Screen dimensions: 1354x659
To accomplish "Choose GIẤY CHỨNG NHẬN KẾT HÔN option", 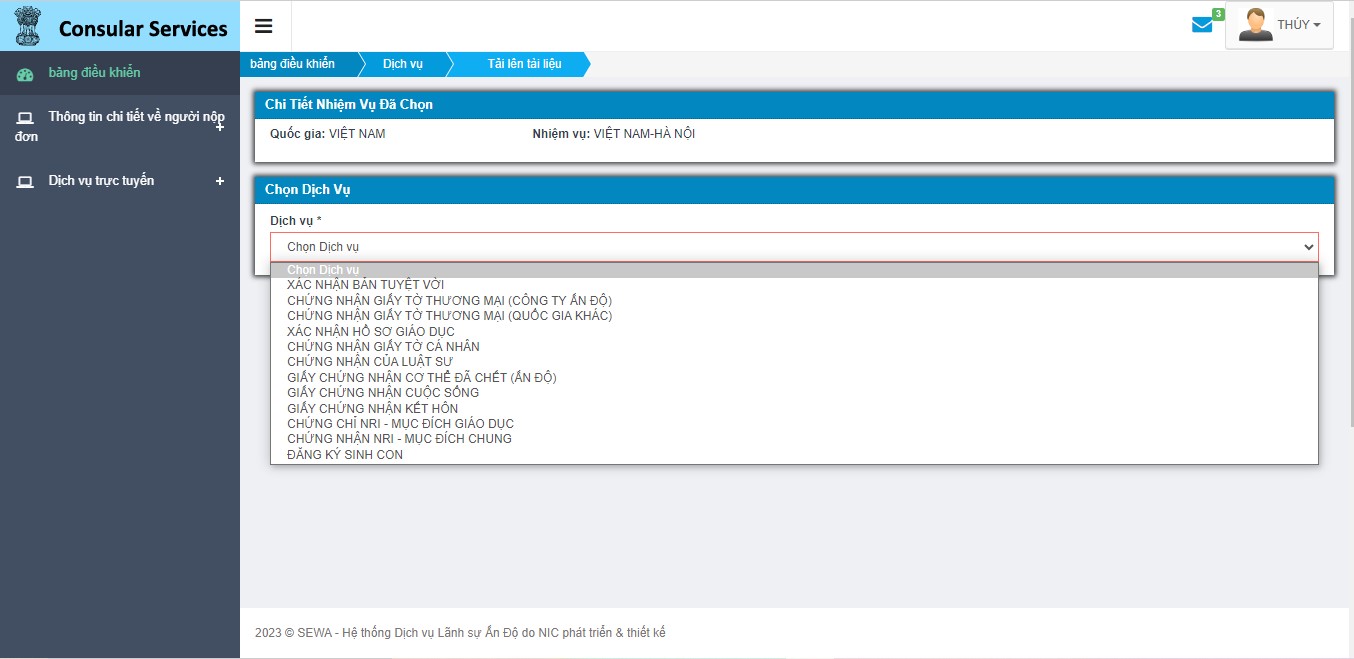I will [372, 408].
